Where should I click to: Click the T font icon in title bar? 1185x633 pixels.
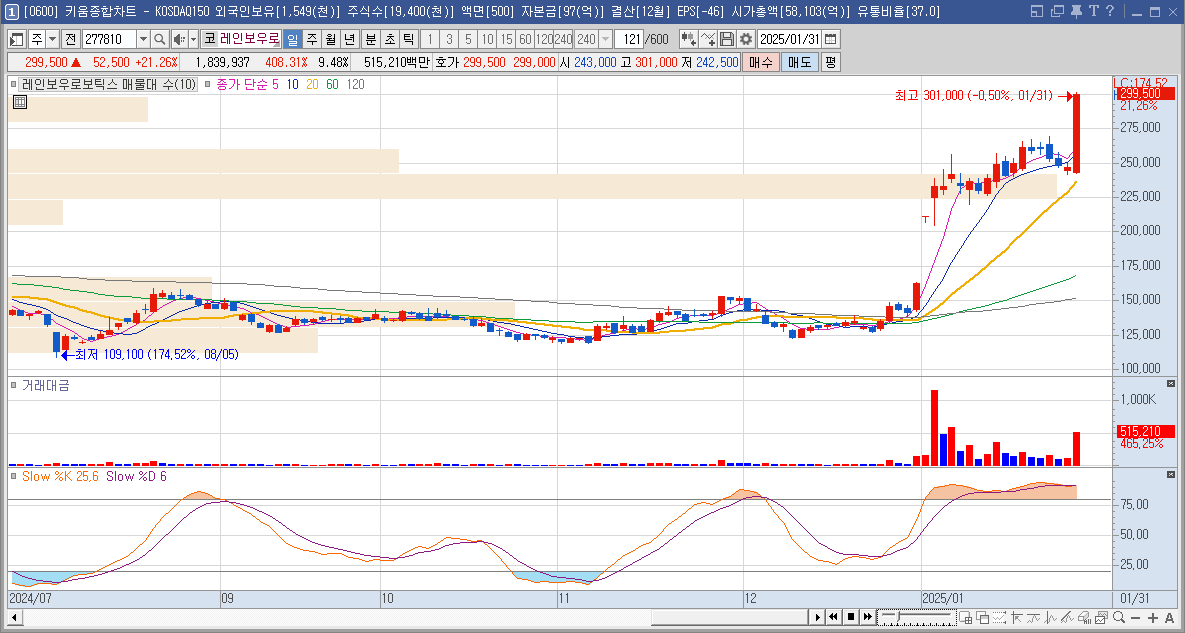pos(1094,11)
